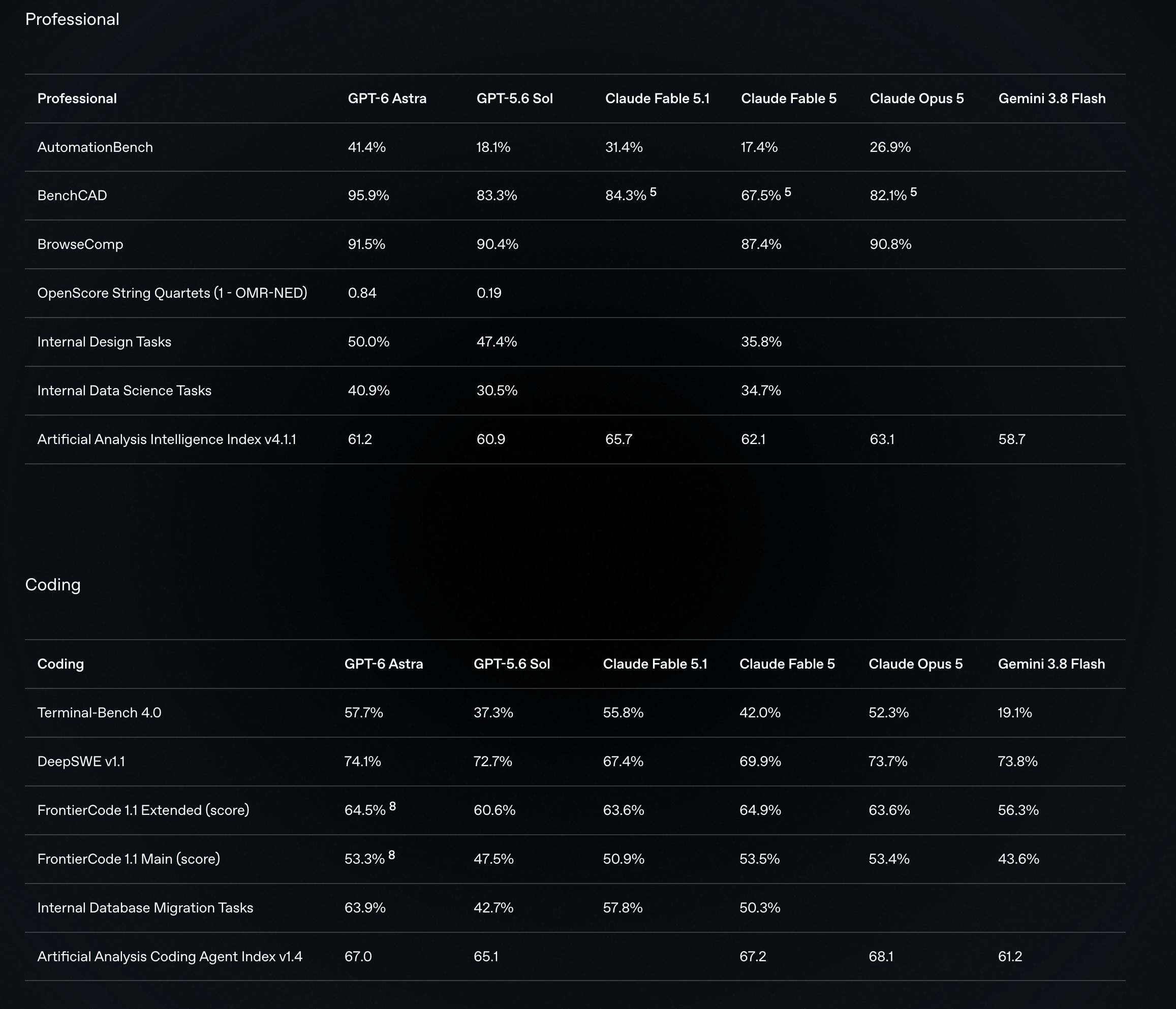1176x1009 pixels.
Task: Select the Terminal-Bench 4.0 GPT-6 Astra value 57.7%
Action: click(x=364, y=712)
